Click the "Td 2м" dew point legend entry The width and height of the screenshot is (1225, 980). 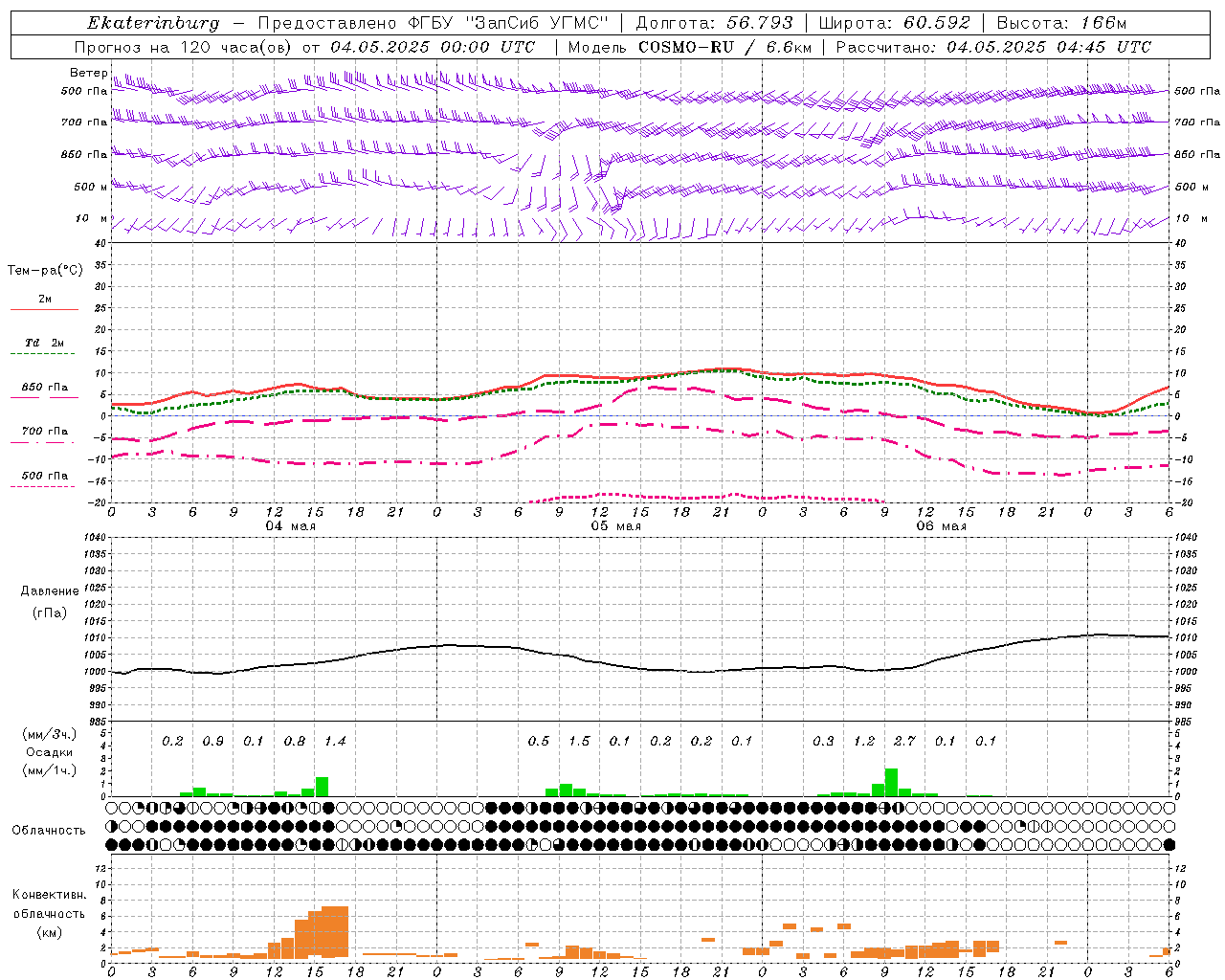tap(45, 343)
